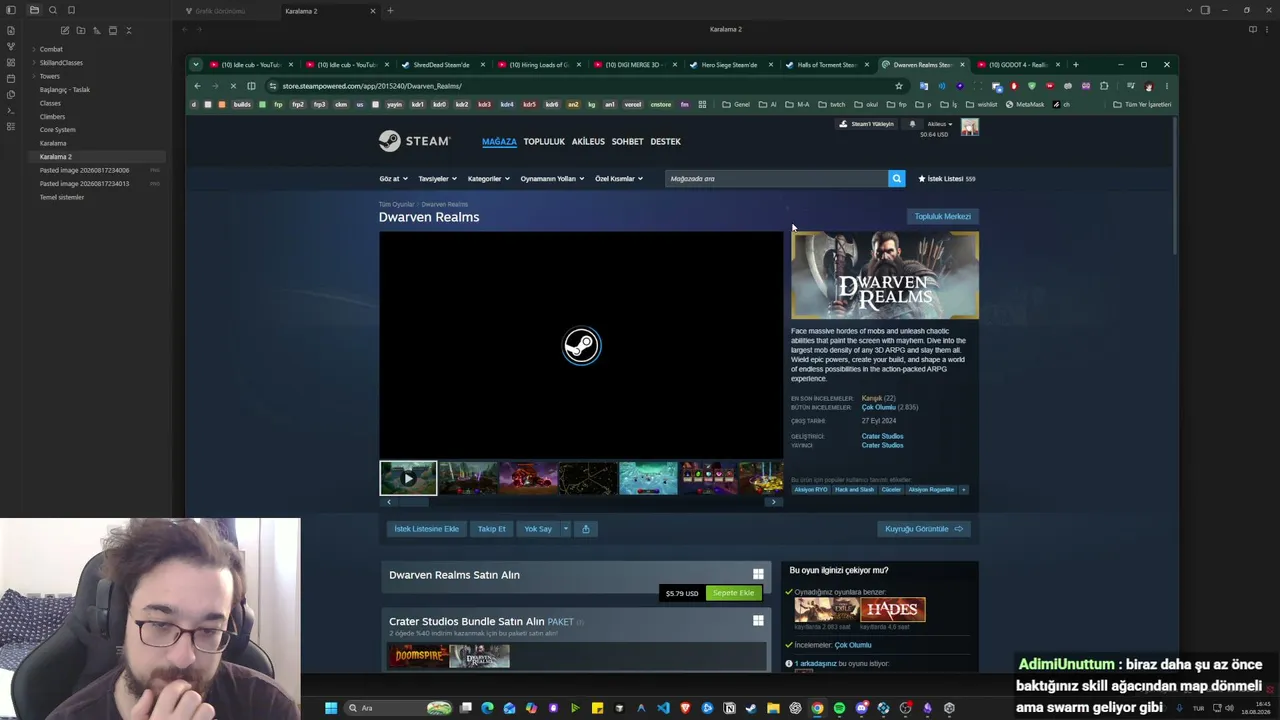
Task: Toggle Obsidian left sidebar collapse icon
Action: point(11,10)
